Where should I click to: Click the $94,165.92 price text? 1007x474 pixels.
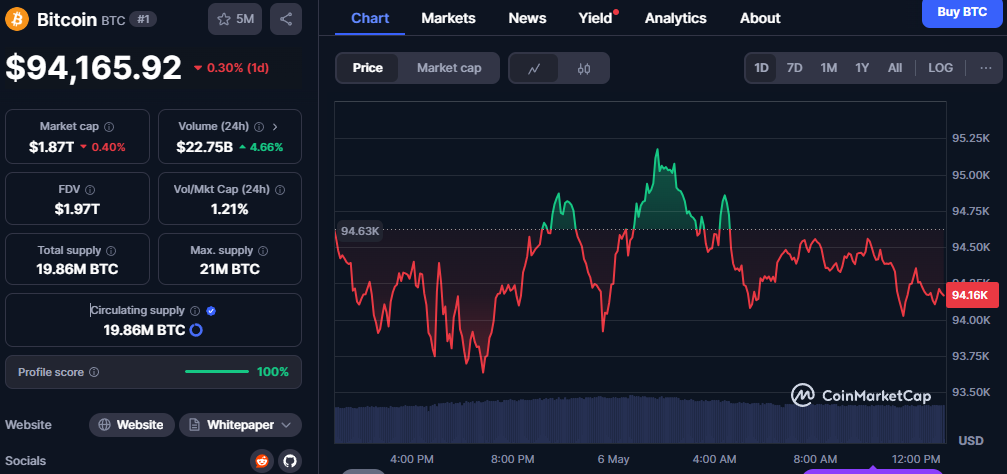click(94, 67)
